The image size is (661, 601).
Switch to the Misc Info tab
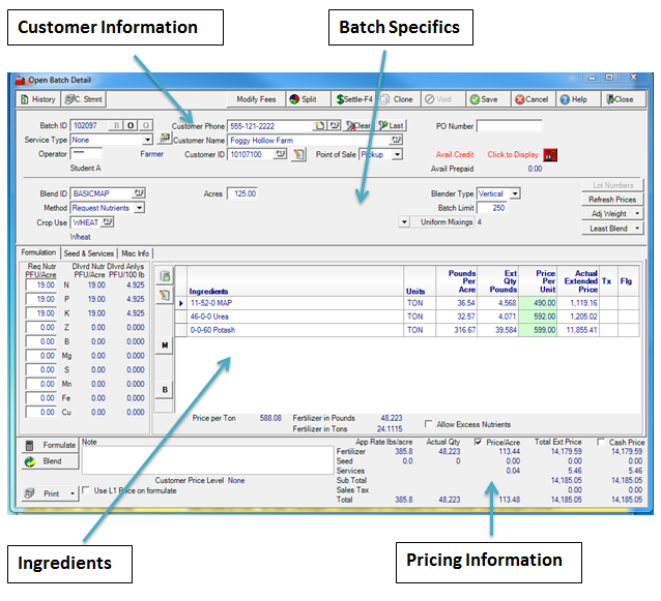[135, 254]
